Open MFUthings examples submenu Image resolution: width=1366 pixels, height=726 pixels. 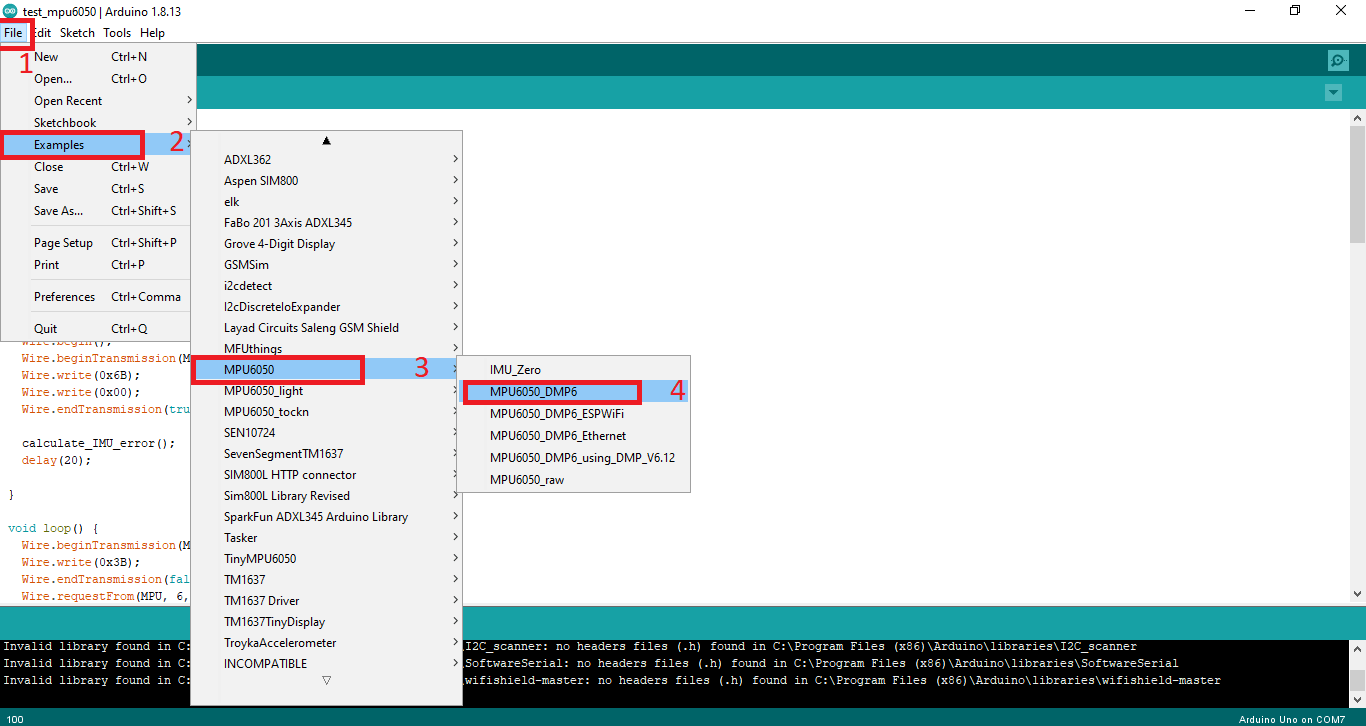pyautogui.click(x=326, y=349)
